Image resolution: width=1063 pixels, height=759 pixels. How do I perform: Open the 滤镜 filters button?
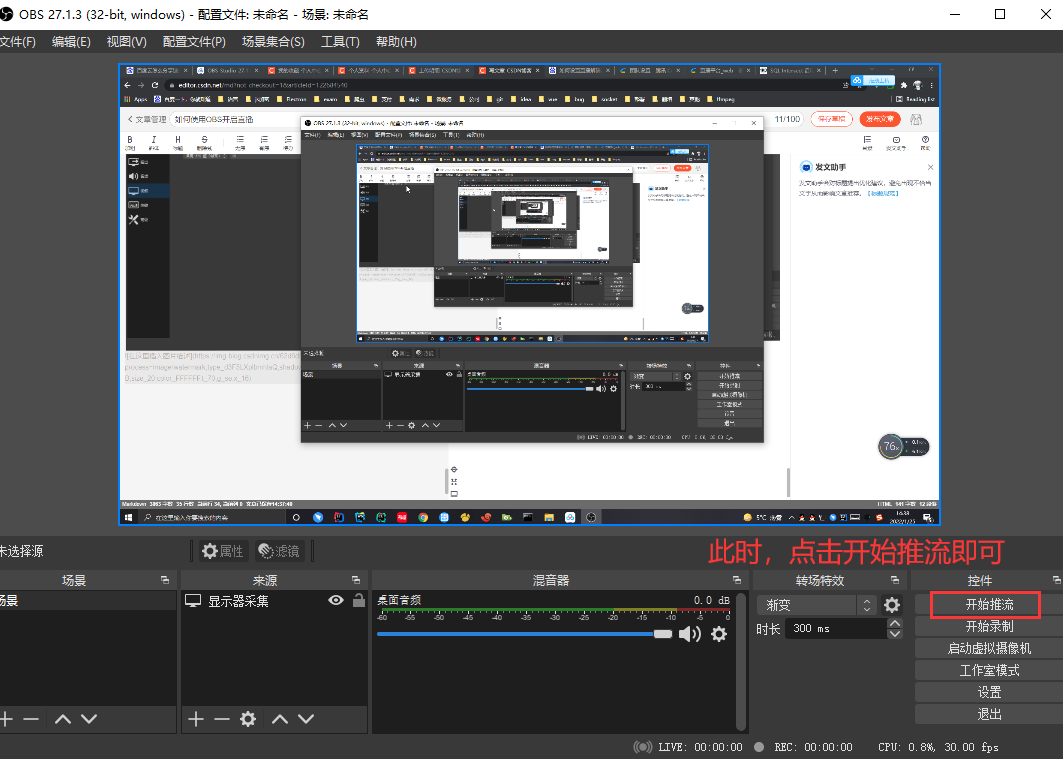coord(279,551)
